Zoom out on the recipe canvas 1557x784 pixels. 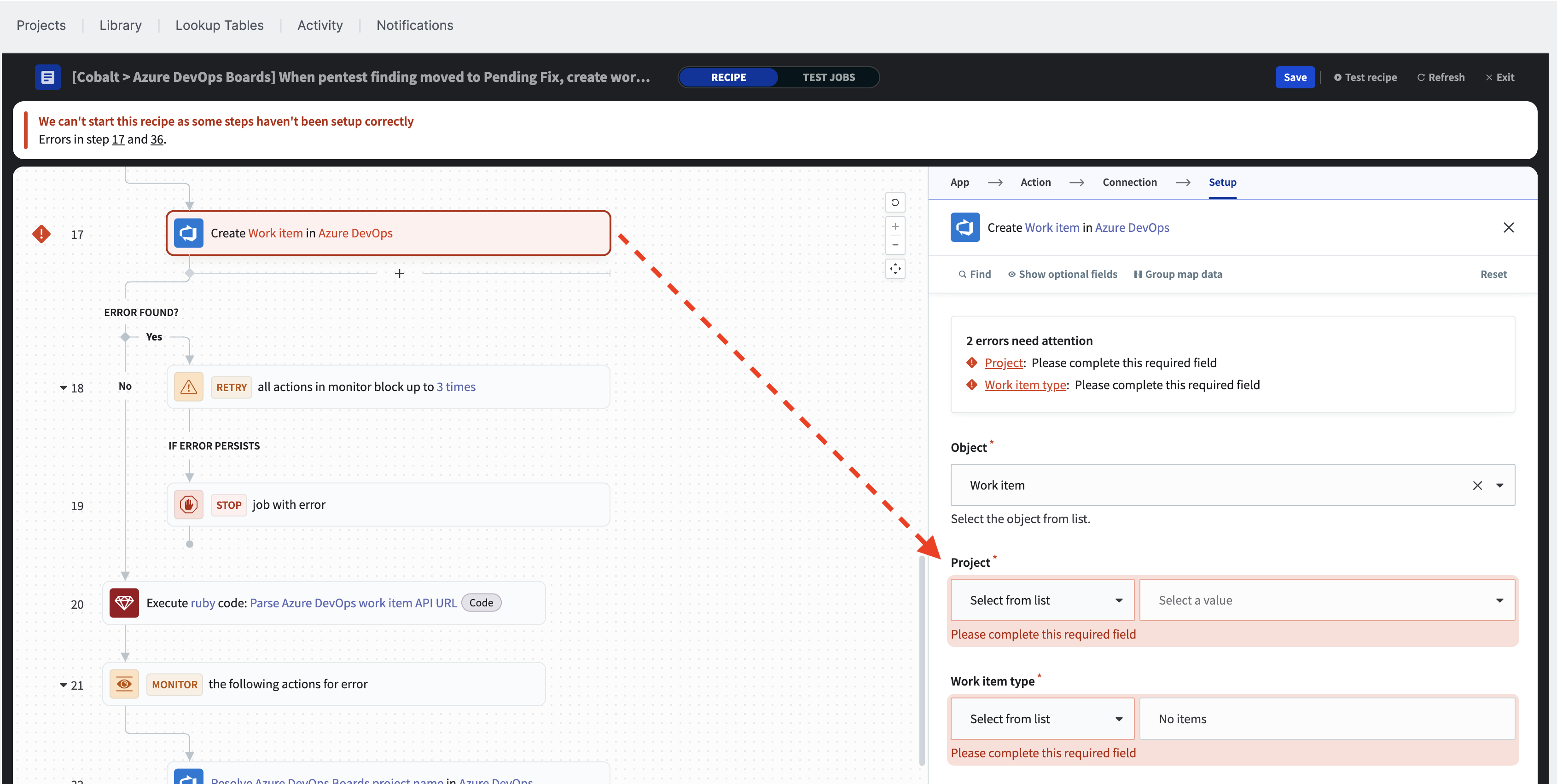pyautogui.click(x=895, y=245)
